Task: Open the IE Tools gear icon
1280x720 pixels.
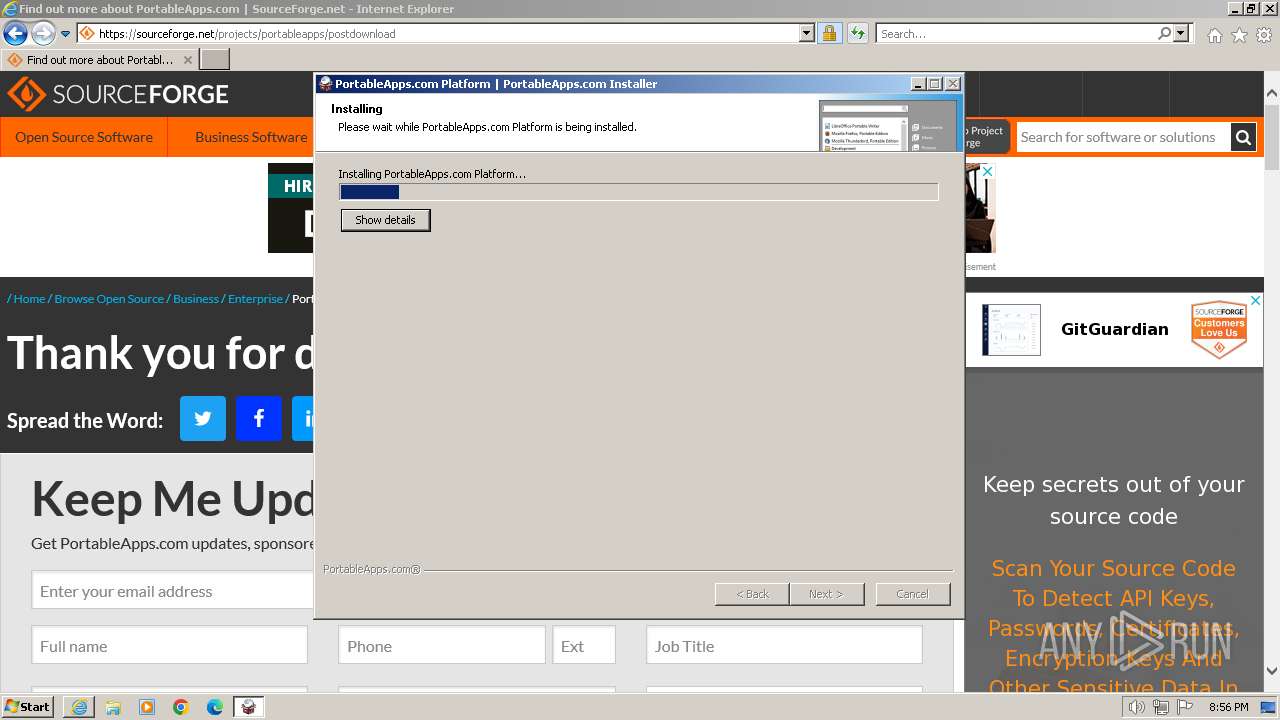Action: coord(1264,35)
